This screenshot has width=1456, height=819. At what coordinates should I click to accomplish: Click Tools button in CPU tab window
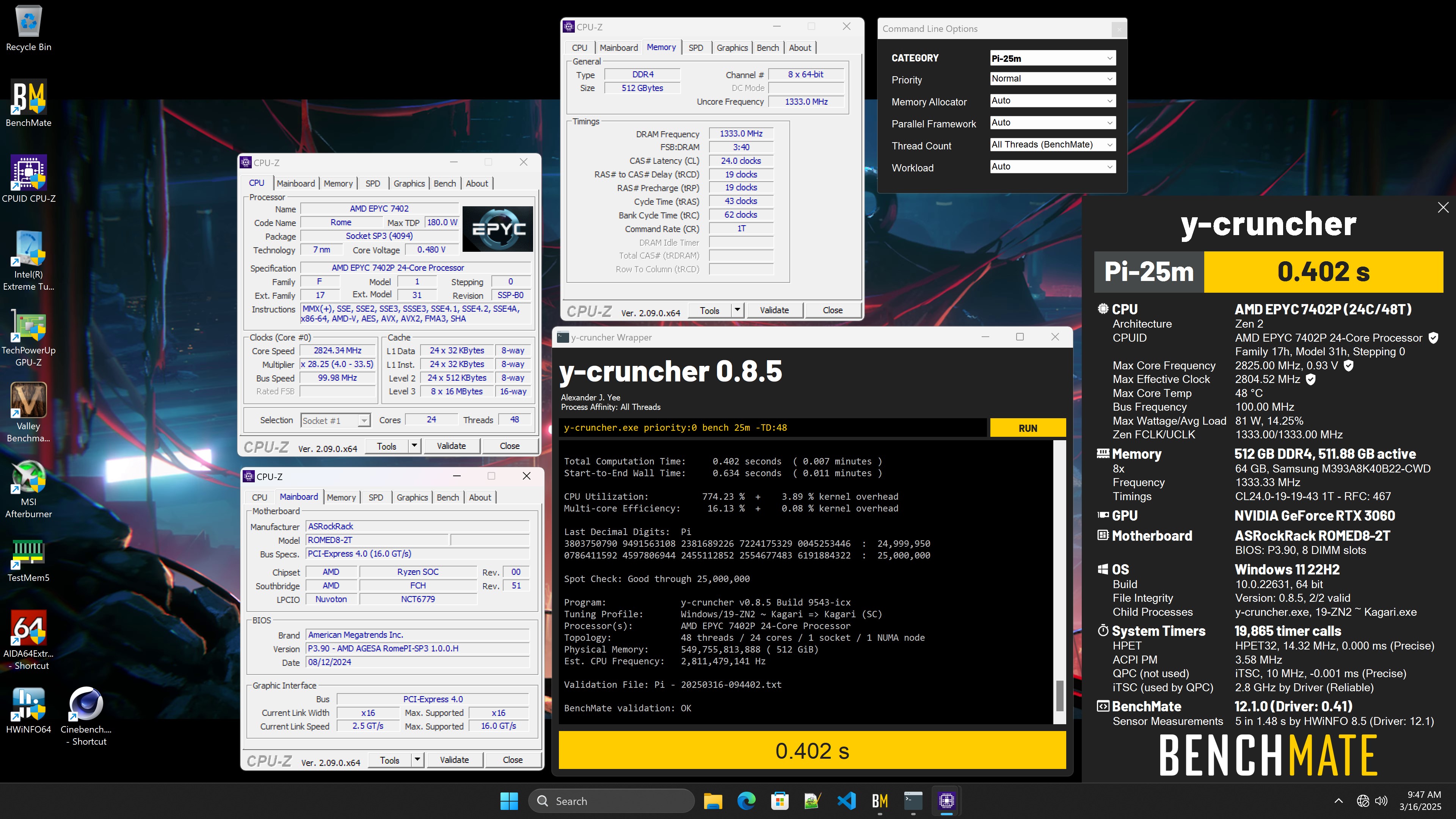pos(387,446)
